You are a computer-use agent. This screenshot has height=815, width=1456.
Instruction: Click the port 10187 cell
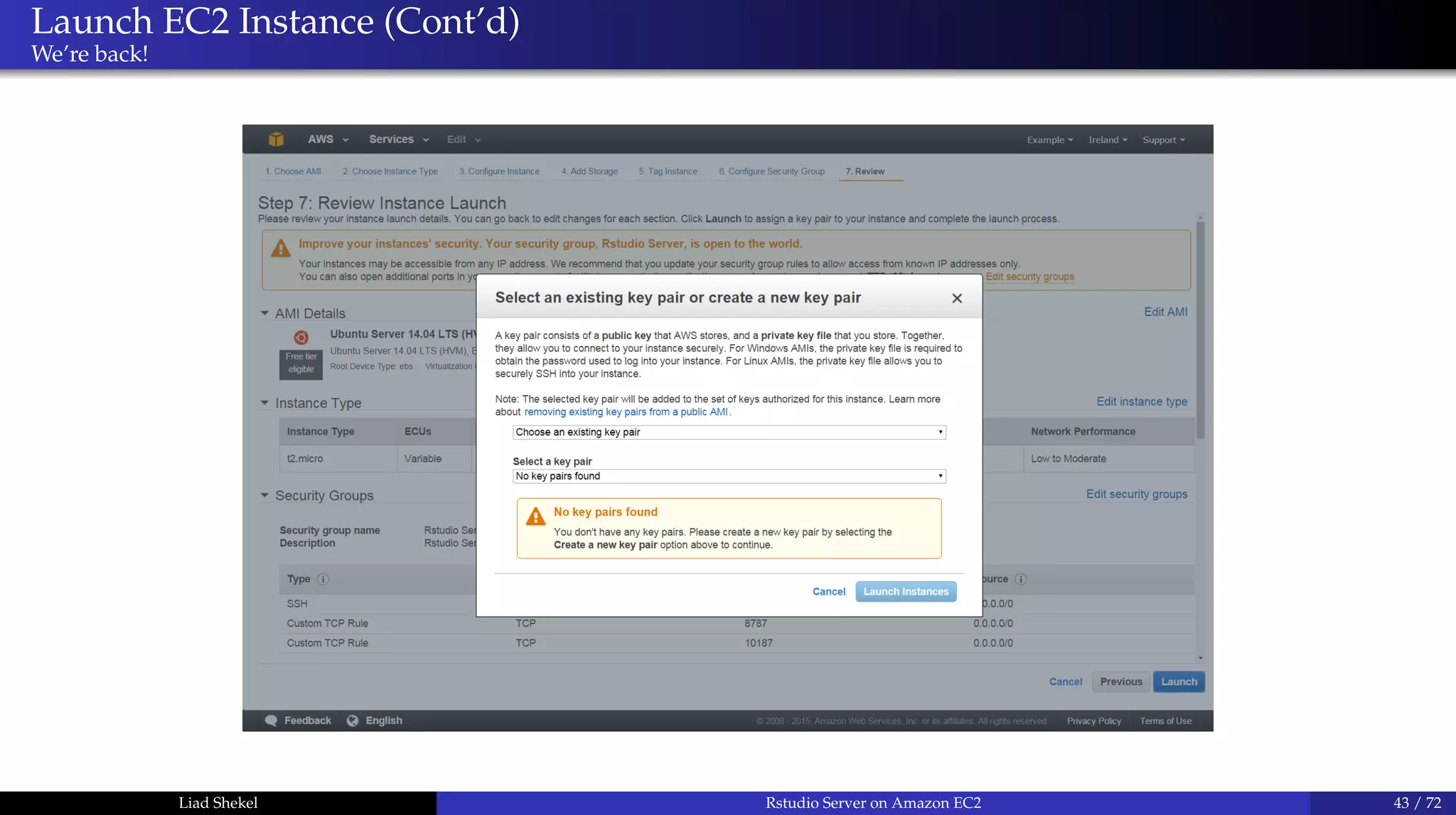pos(759,643)
